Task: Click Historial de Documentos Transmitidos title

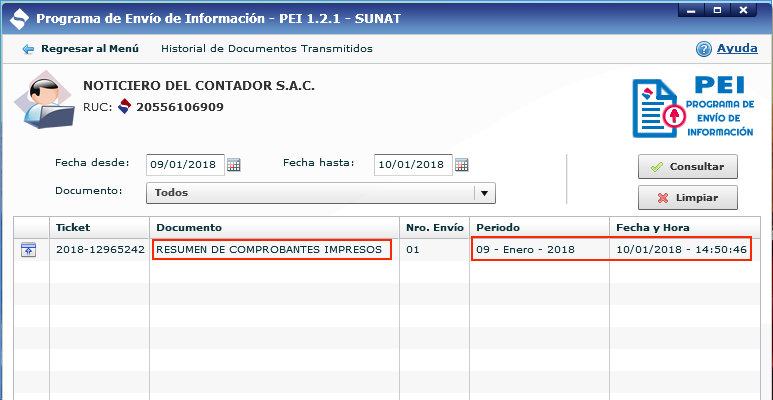Action: (x=267, y=49)
